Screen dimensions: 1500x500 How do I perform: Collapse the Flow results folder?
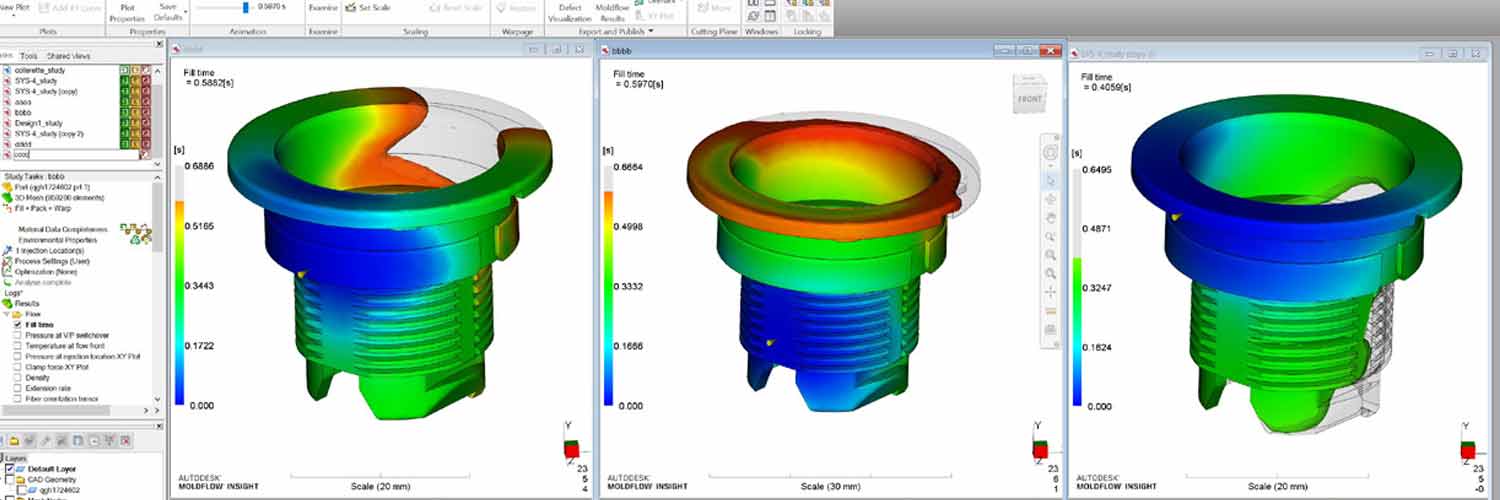5,314
